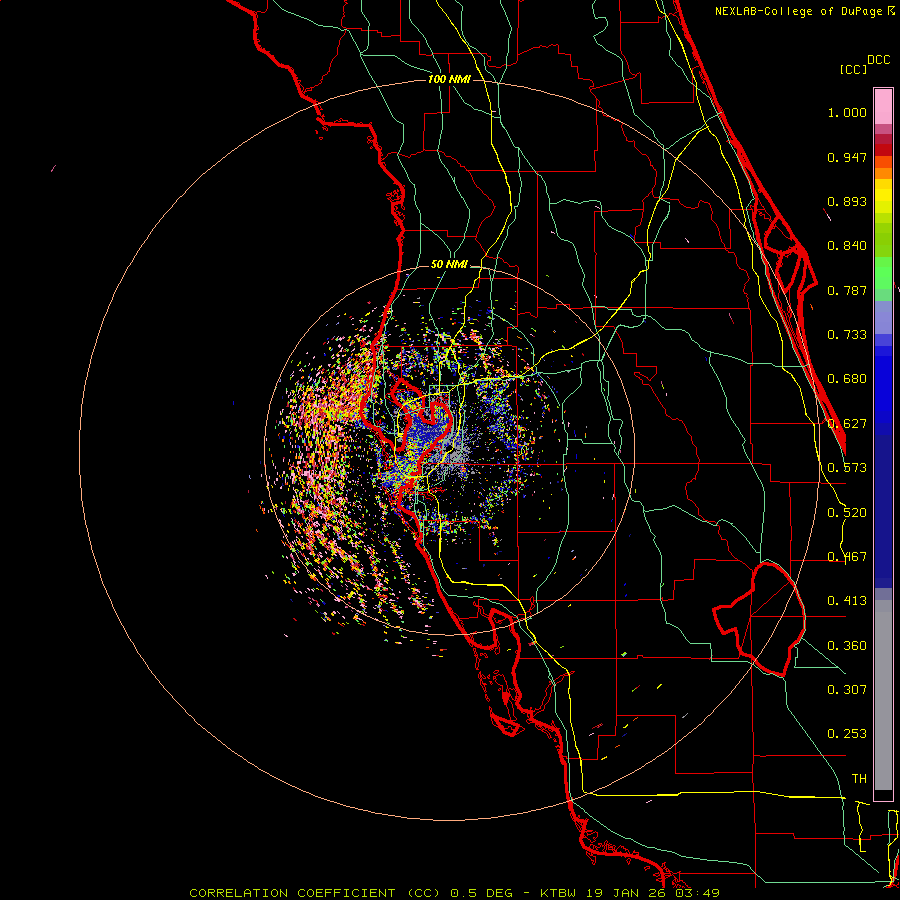Viewport: 900px width, 900px height.
Task: Pick the black swatch below the TH label
Action: point(883,794)
